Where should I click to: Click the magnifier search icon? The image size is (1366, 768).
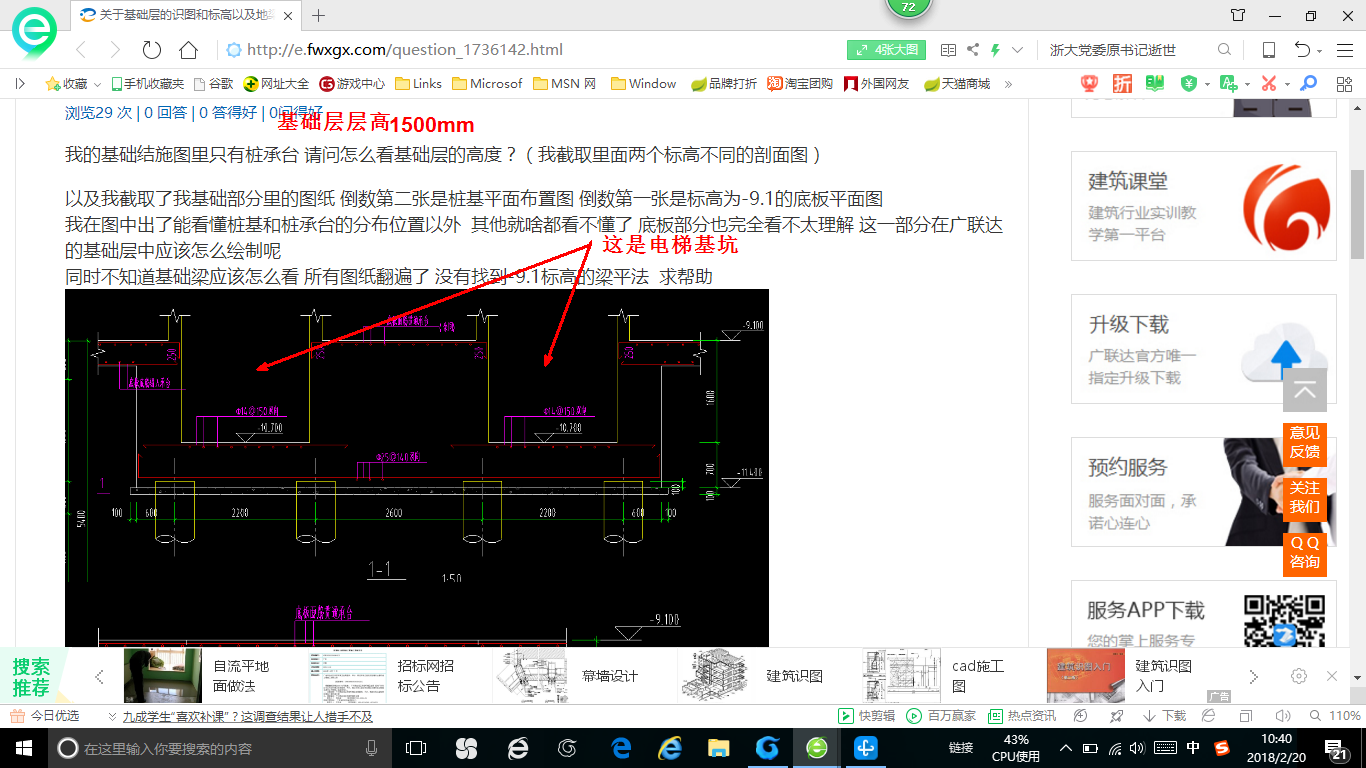(x=1224, y=50)
